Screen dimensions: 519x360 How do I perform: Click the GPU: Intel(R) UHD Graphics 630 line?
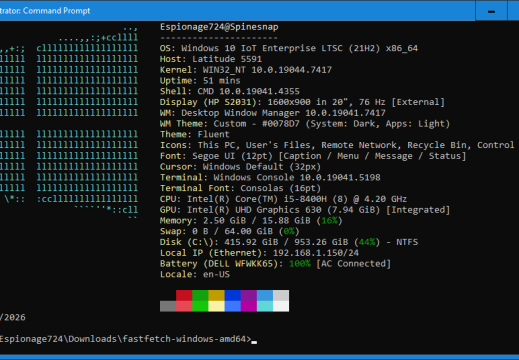tap(305, 210)
